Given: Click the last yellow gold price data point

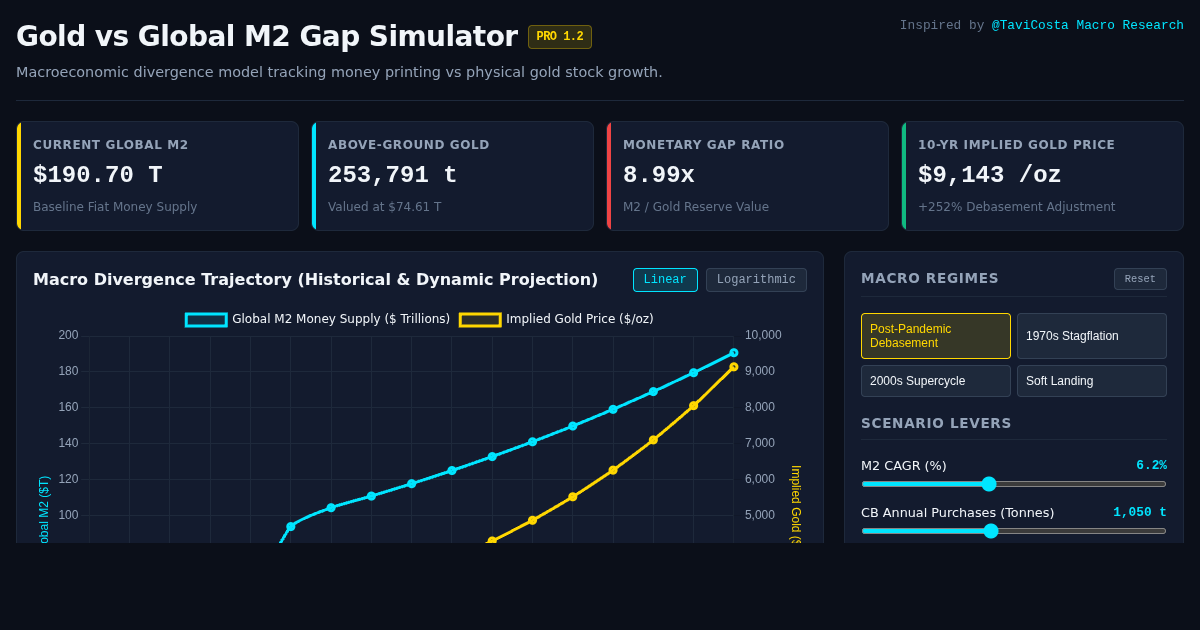Looking at the screenshot, I should (x=733, y=367).
